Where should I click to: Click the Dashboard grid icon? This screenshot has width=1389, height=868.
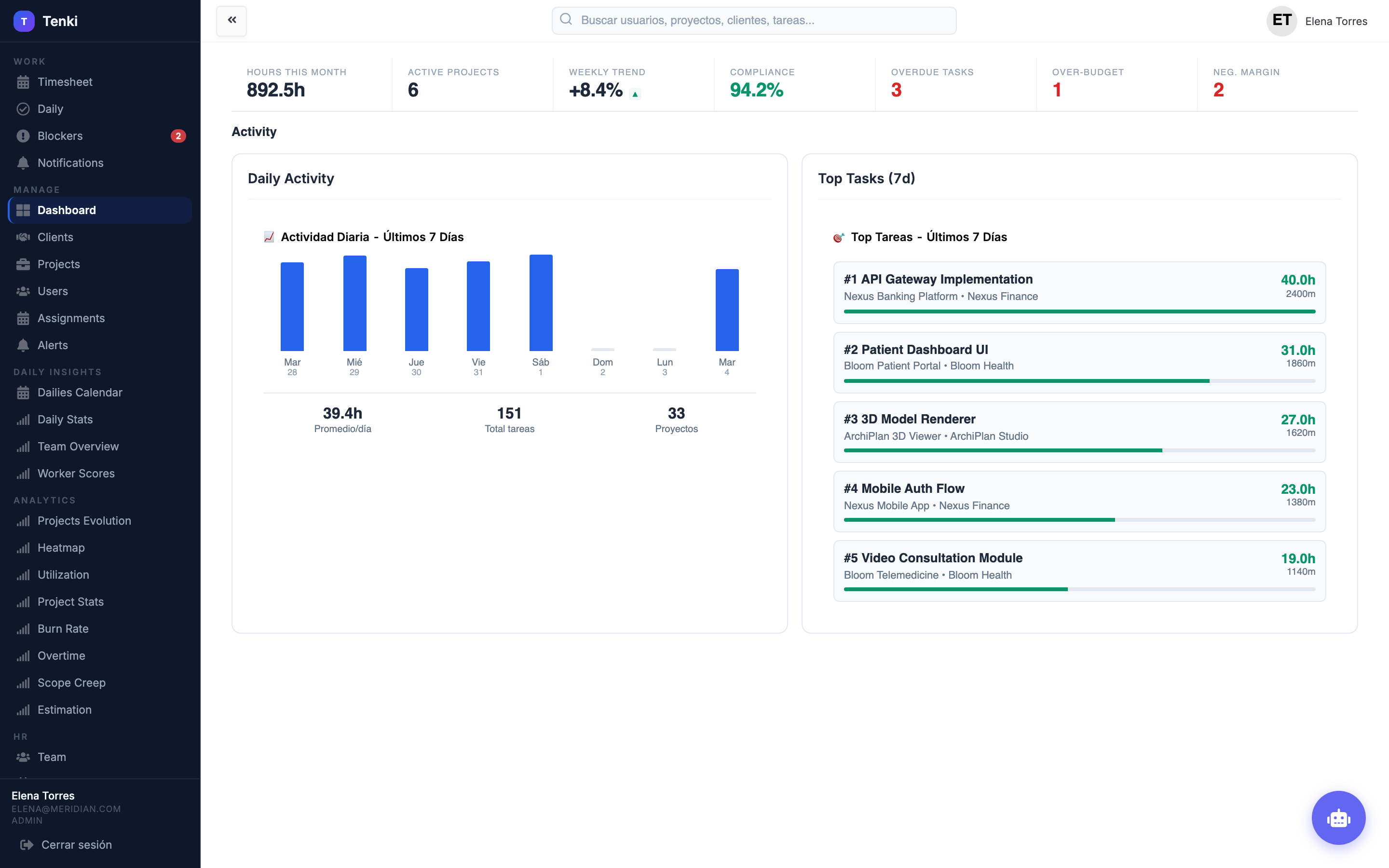(x=23, y=210)
